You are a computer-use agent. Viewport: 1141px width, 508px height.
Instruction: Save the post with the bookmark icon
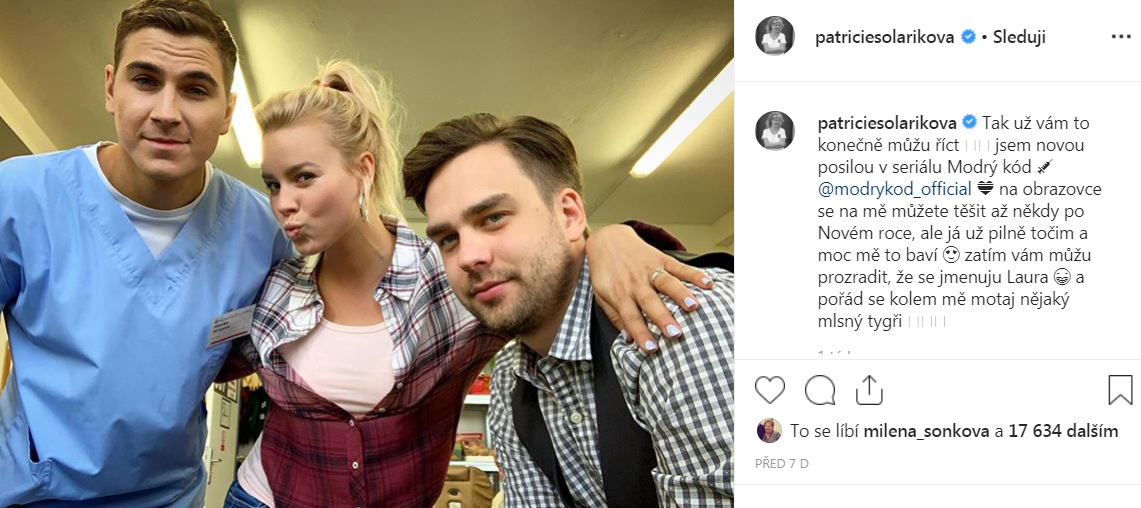(x=1120, y=390)
